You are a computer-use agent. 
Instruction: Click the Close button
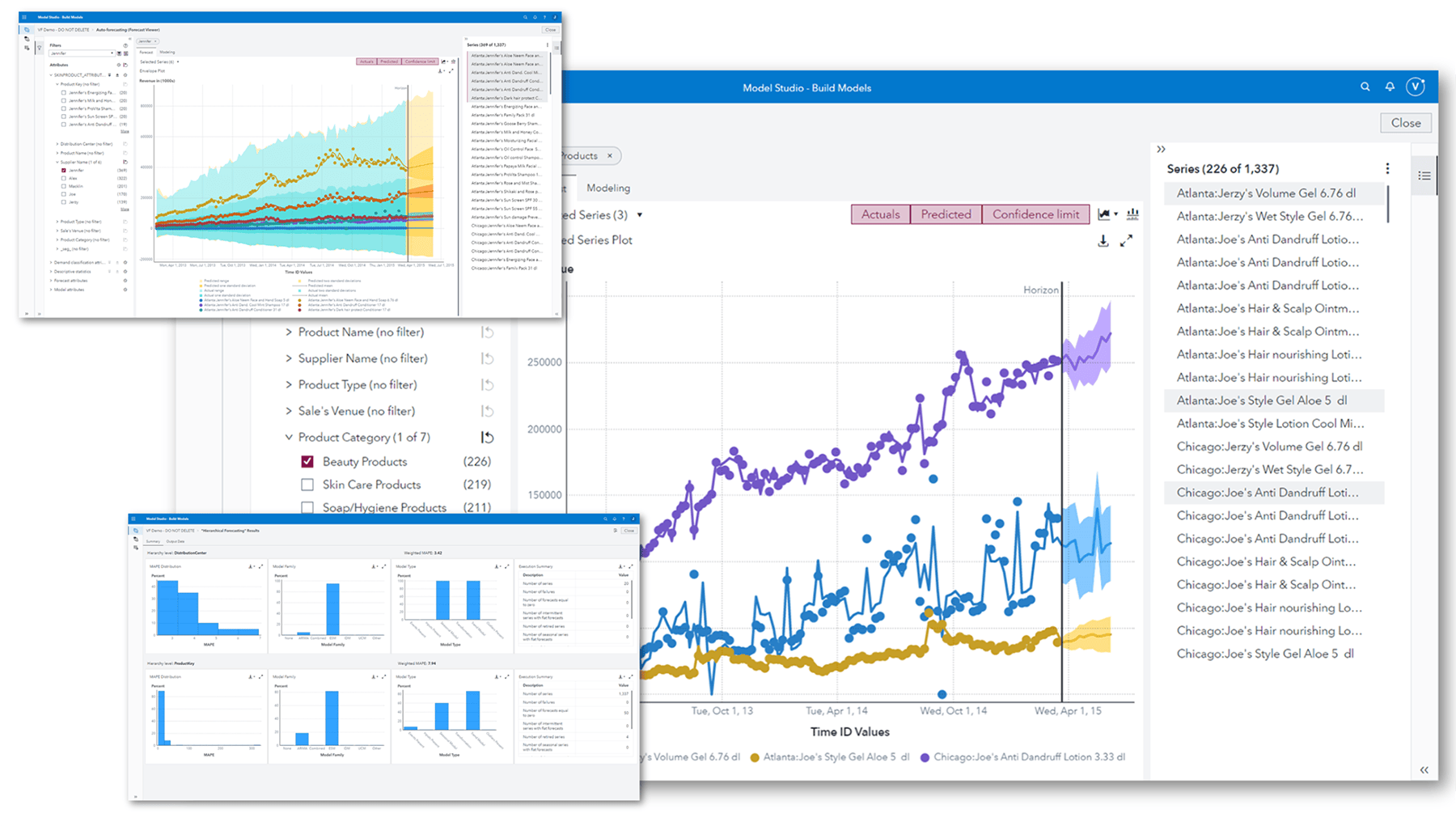pos(1405,122)
